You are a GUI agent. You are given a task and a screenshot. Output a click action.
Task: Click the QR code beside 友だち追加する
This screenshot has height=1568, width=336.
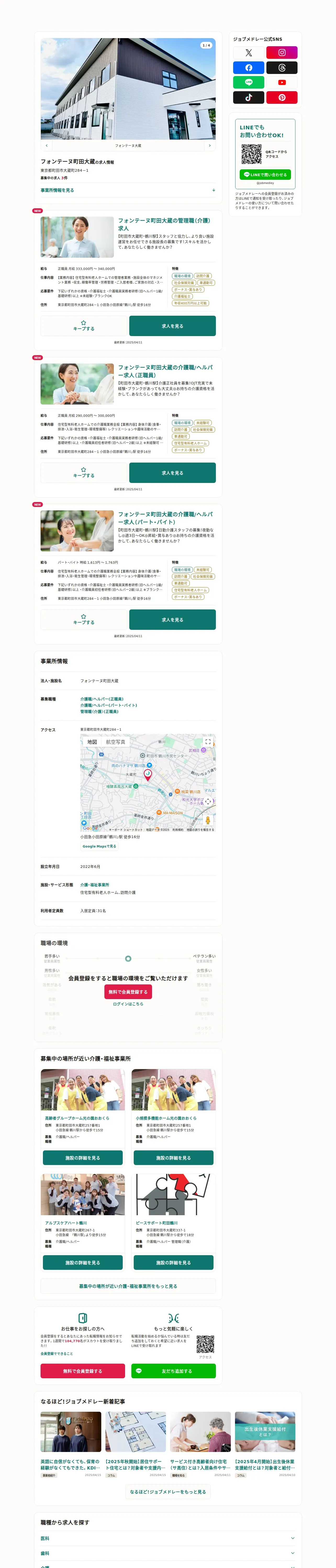pyautogui.click(x=205, y=1344)
